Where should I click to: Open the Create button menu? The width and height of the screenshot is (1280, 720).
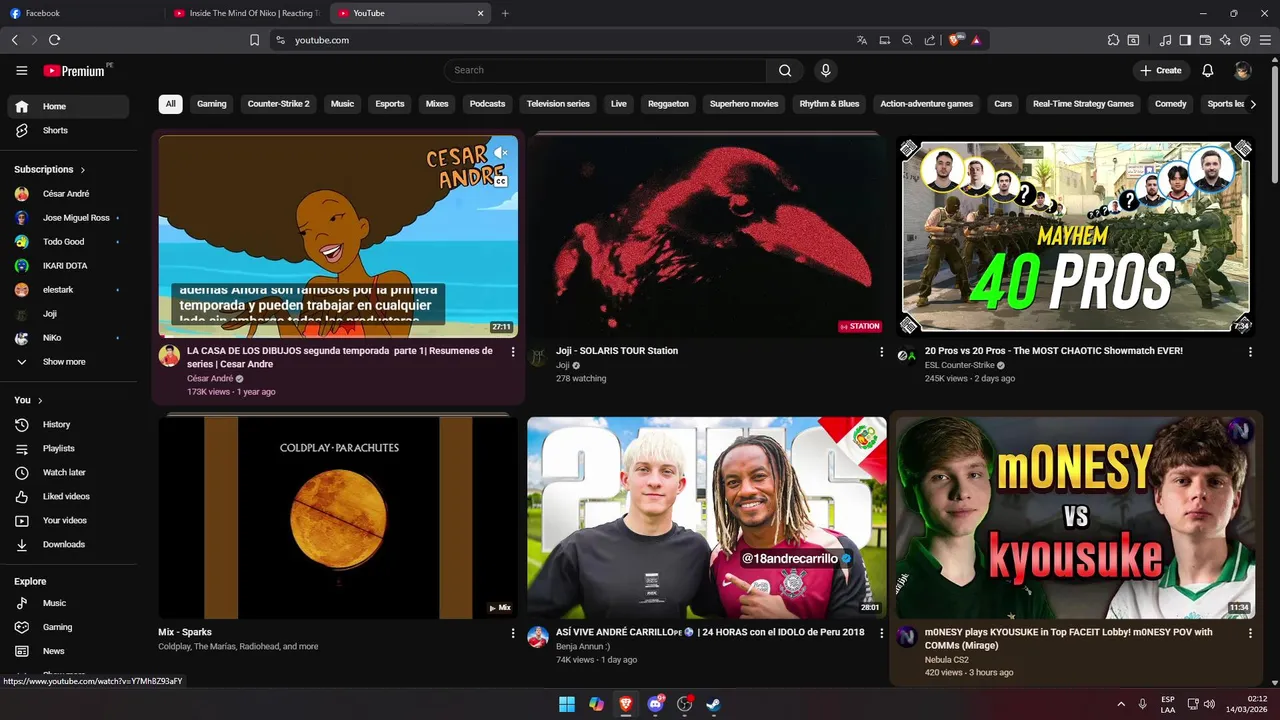(1161, 70)
